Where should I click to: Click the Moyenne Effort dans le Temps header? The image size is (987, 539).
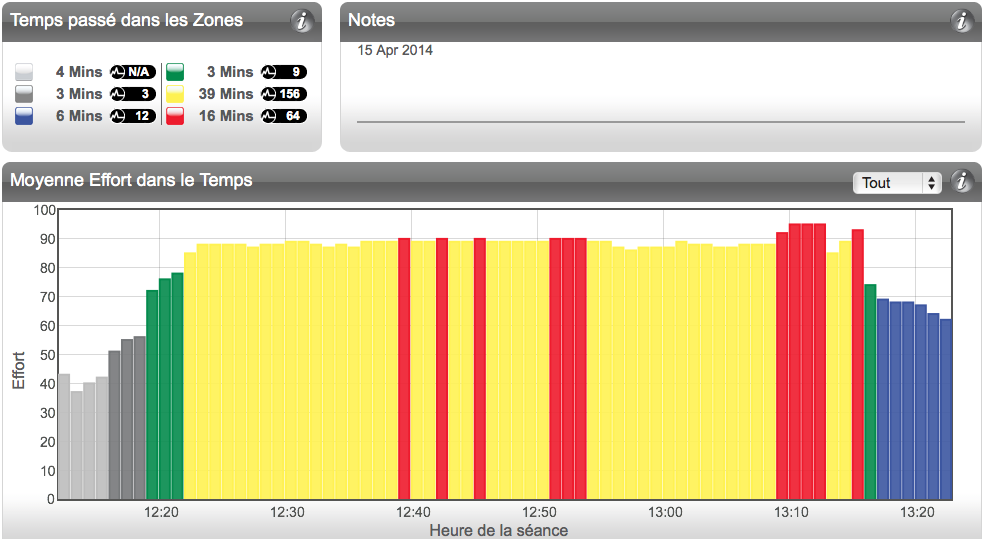click(131, 181)
